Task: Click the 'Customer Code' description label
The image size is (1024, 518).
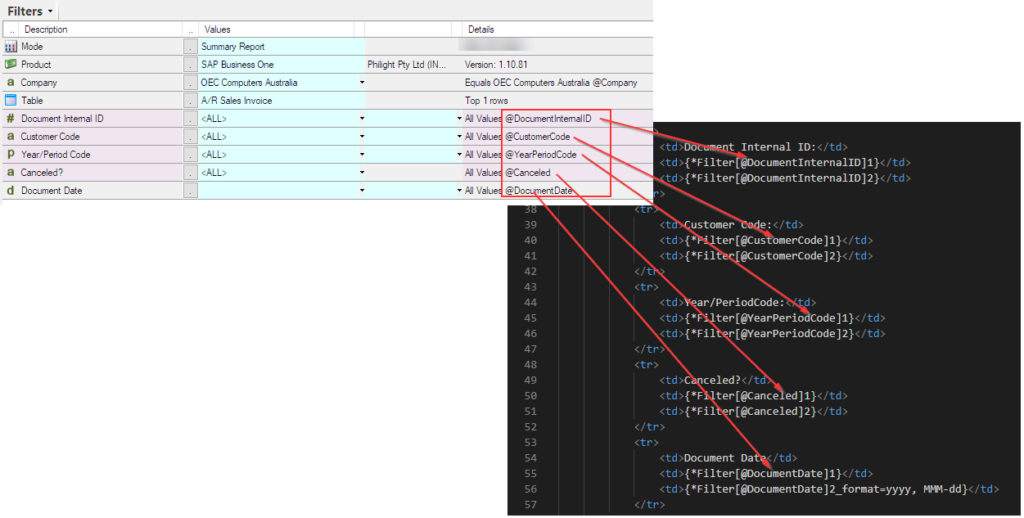Action: coord(50,137)
